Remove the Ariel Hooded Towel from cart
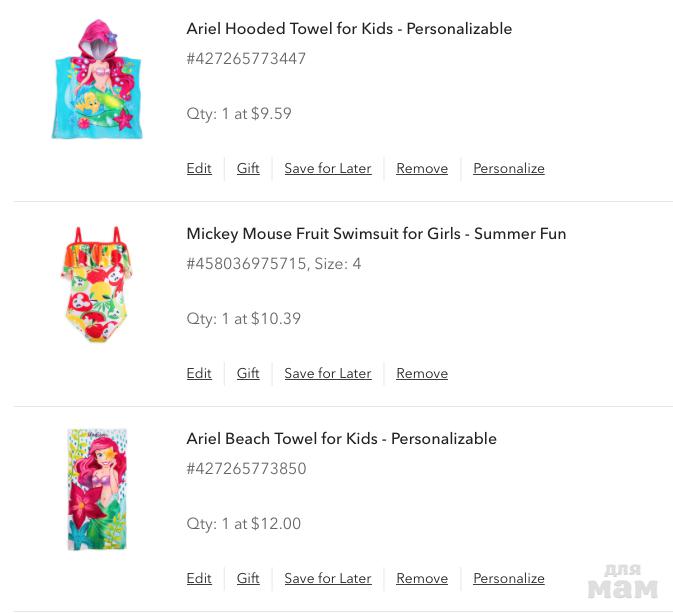 422,168
